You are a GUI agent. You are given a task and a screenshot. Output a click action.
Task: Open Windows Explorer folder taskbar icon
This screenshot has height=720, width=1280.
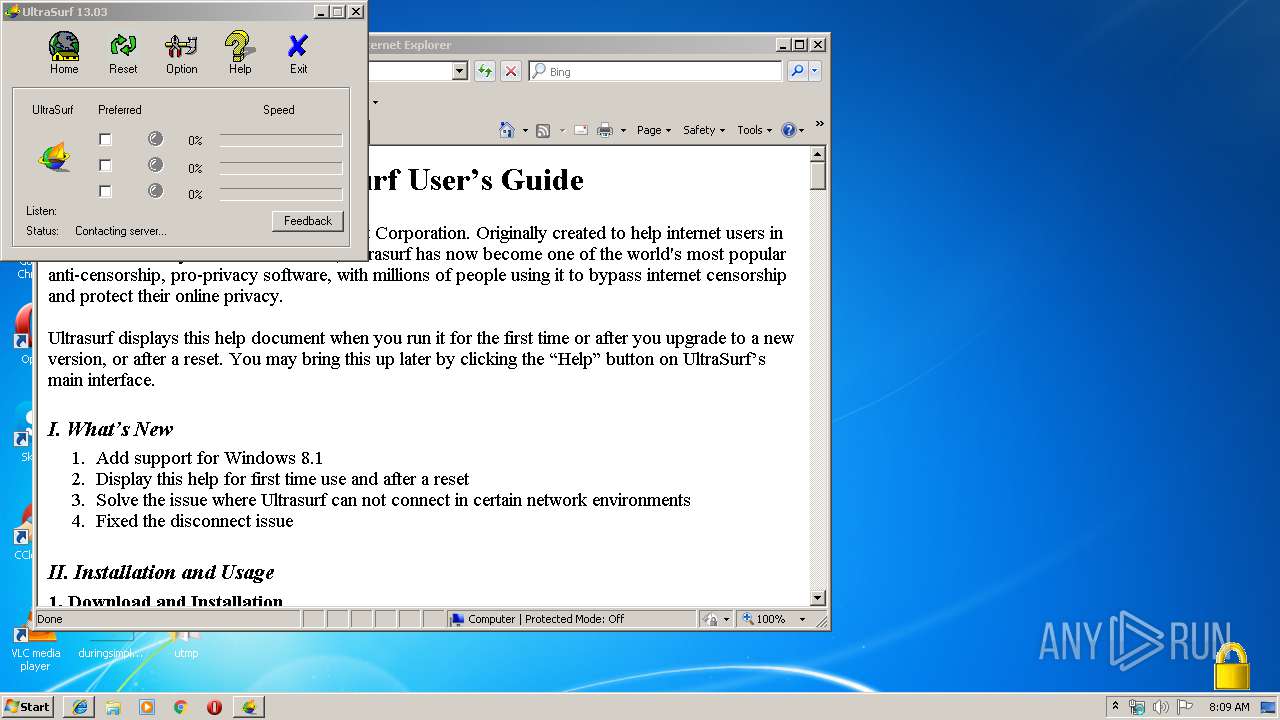tap(113, 707)
